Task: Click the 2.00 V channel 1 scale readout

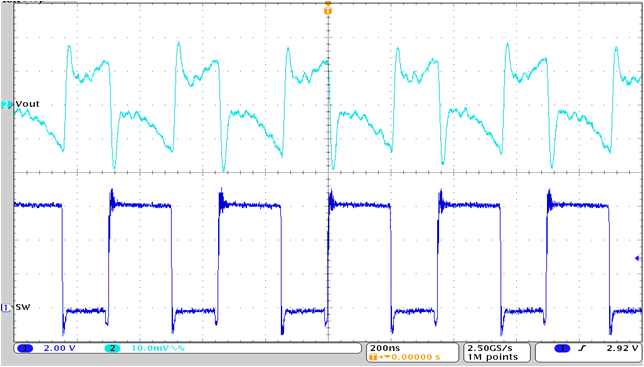Action: click(60, 348)
